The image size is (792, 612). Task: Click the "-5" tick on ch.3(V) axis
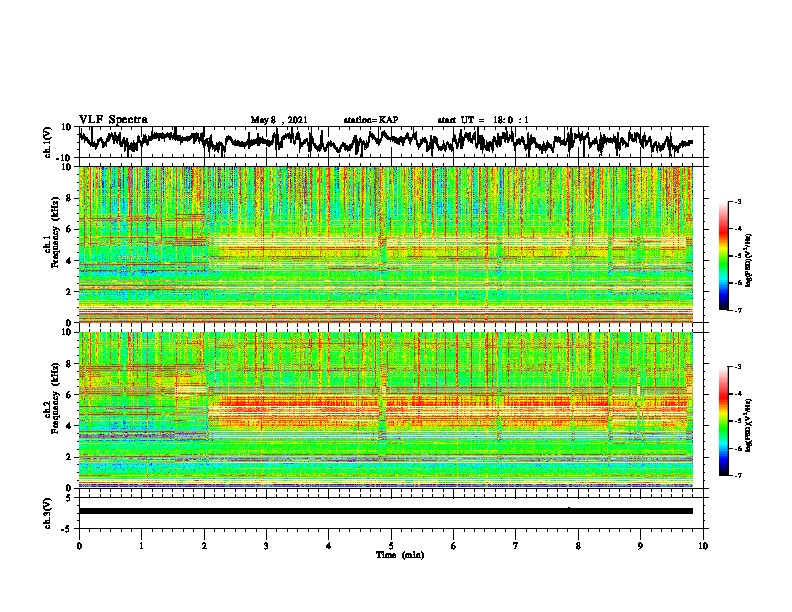[67, 529]
